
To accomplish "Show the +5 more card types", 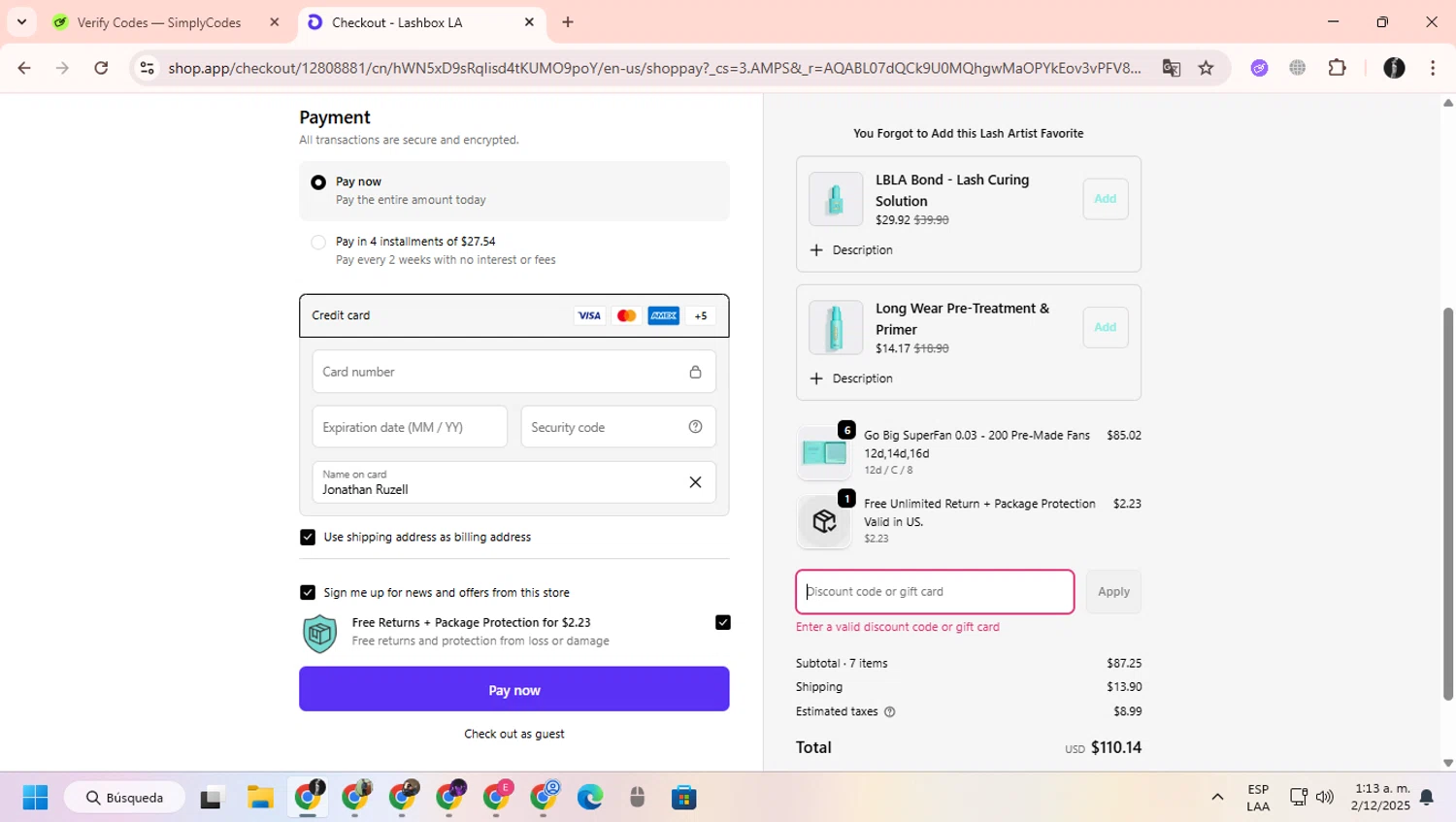I will tap(701, 315).
